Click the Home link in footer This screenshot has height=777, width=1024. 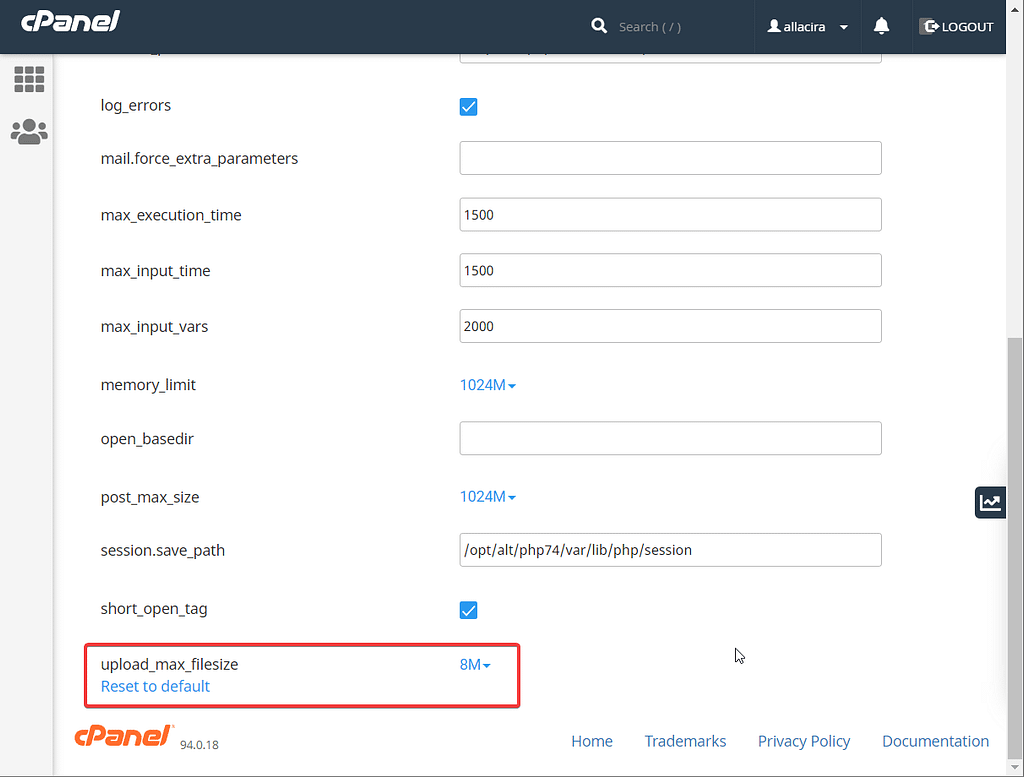click(x=592, y=741)
